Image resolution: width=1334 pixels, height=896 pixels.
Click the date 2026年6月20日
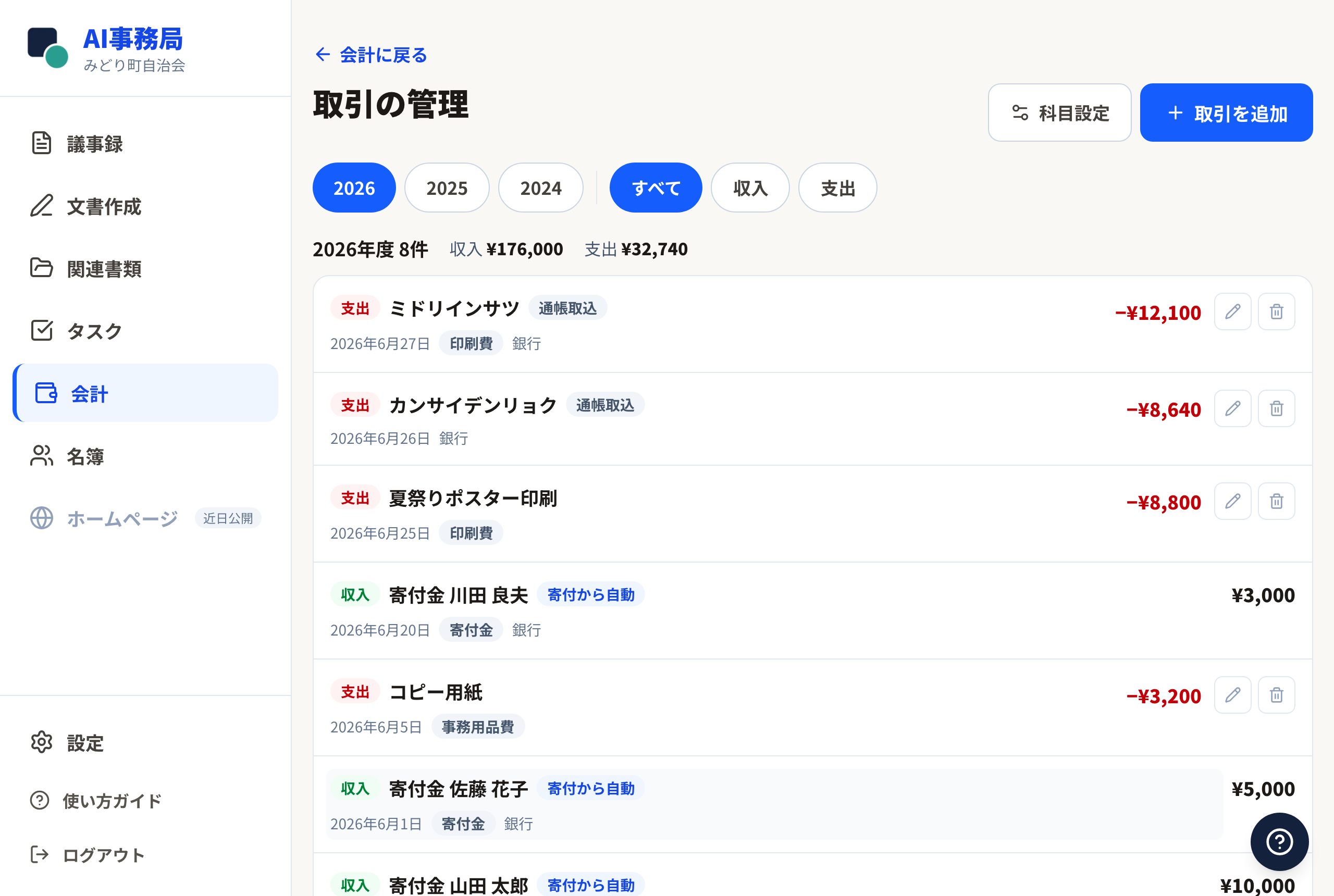[x=379, y=629]
